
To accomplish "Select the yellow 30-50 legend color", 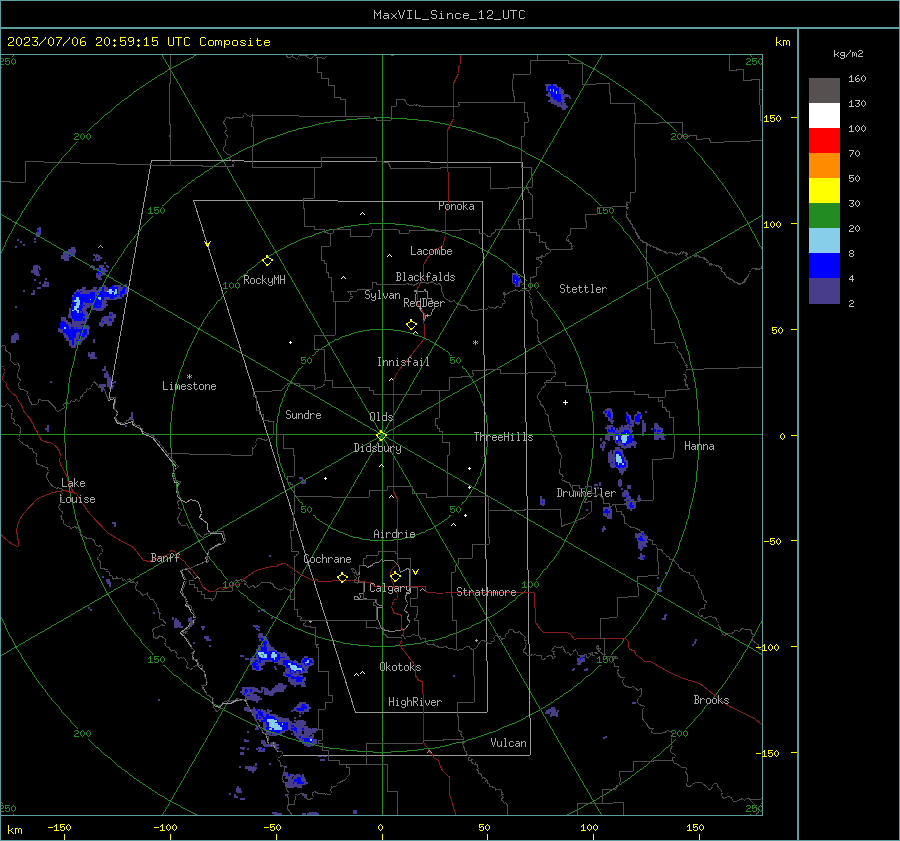I will pyautogui.click(x=824, y=191).
